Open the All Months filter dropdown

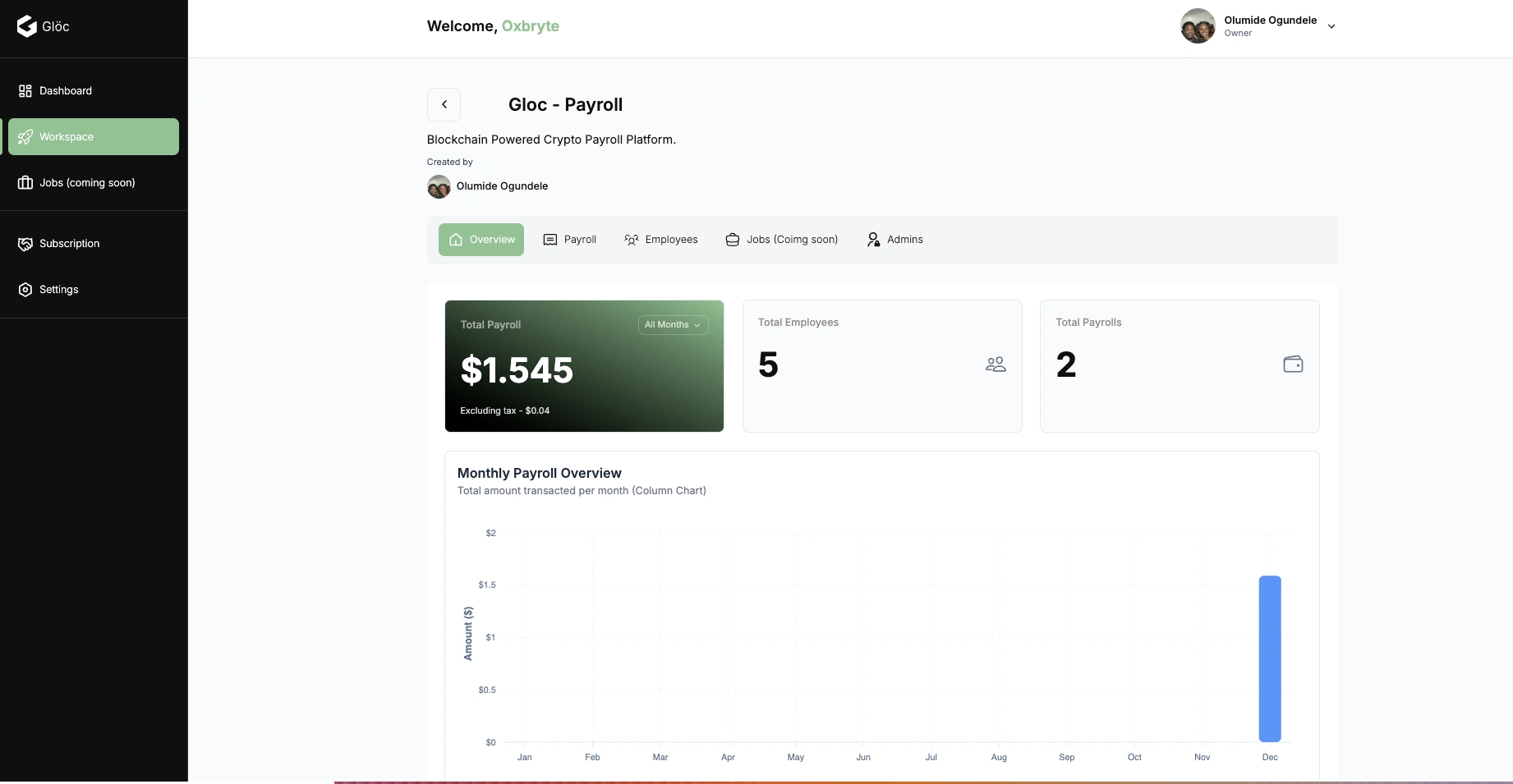click(x=673, y=325)
